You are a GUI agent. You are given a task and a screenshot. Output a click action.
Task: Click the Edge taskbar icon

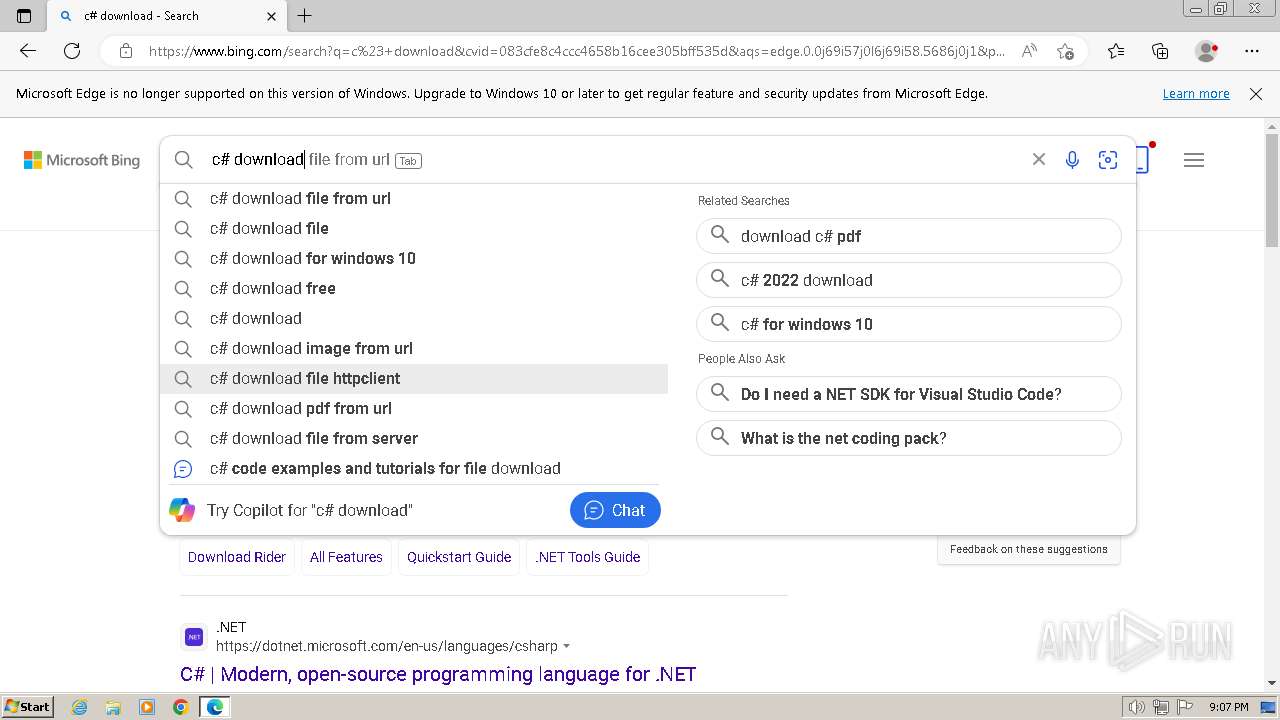[x=214, y=707]
